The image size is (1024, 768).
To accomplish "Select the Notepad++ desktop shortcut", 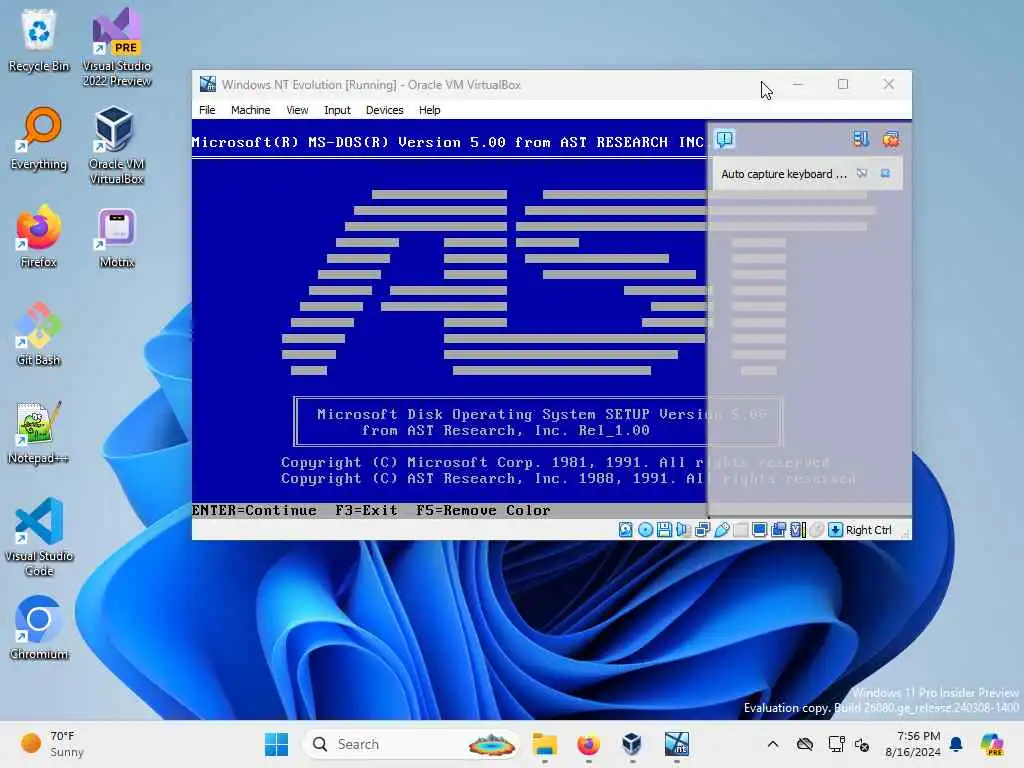I will point(39,432).
